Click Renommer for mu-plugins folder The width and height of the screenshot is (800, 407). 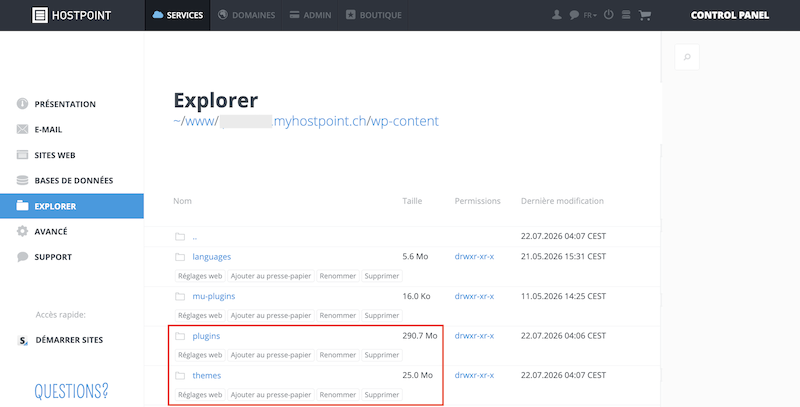[x=338, y=316]
